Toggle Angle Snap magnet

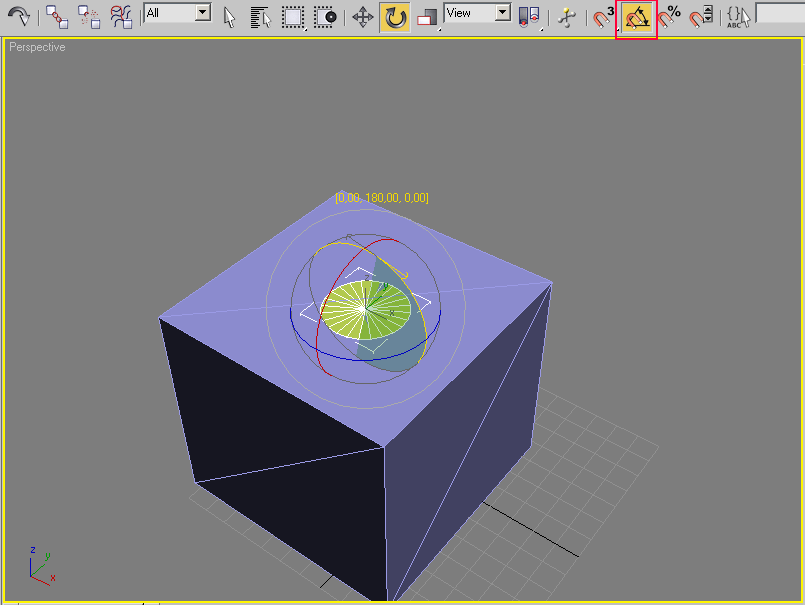(637, 18)
